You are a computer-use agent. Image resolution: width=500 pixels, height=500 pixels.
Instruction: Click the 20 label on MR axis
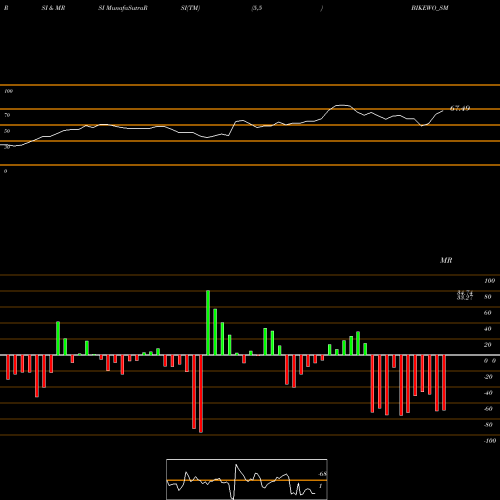pyautogui.click(x=488, y=345)
